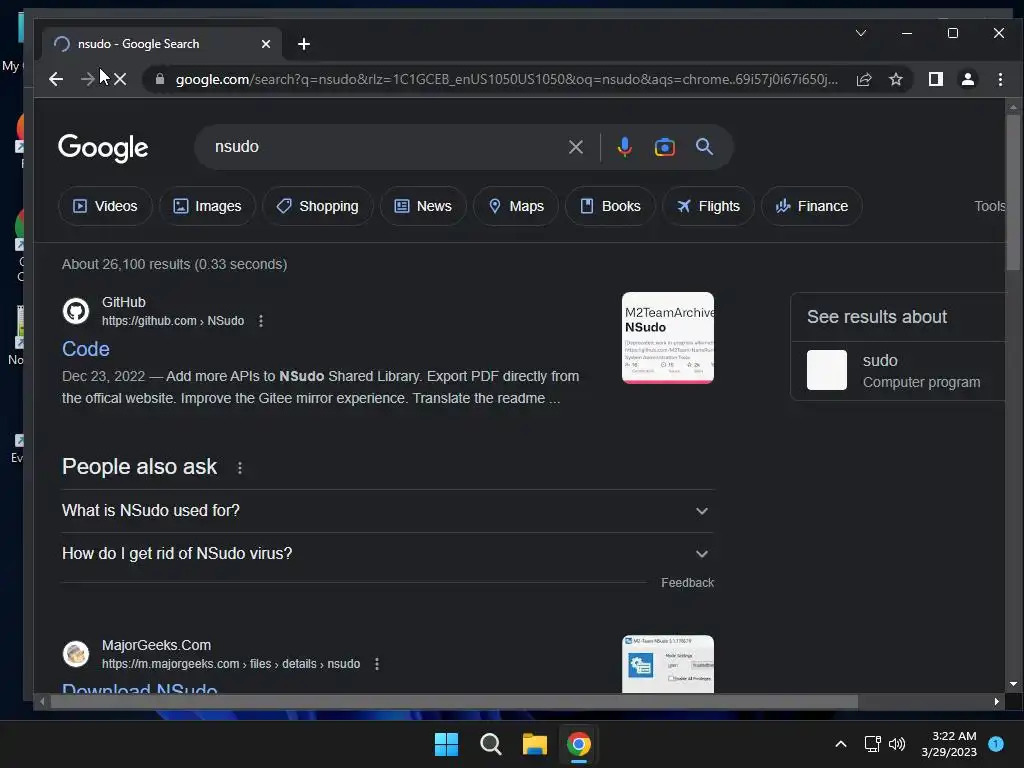Open Windows taskbar Search
This screenshot has width=1024, height=768.
tap(490, 744)
